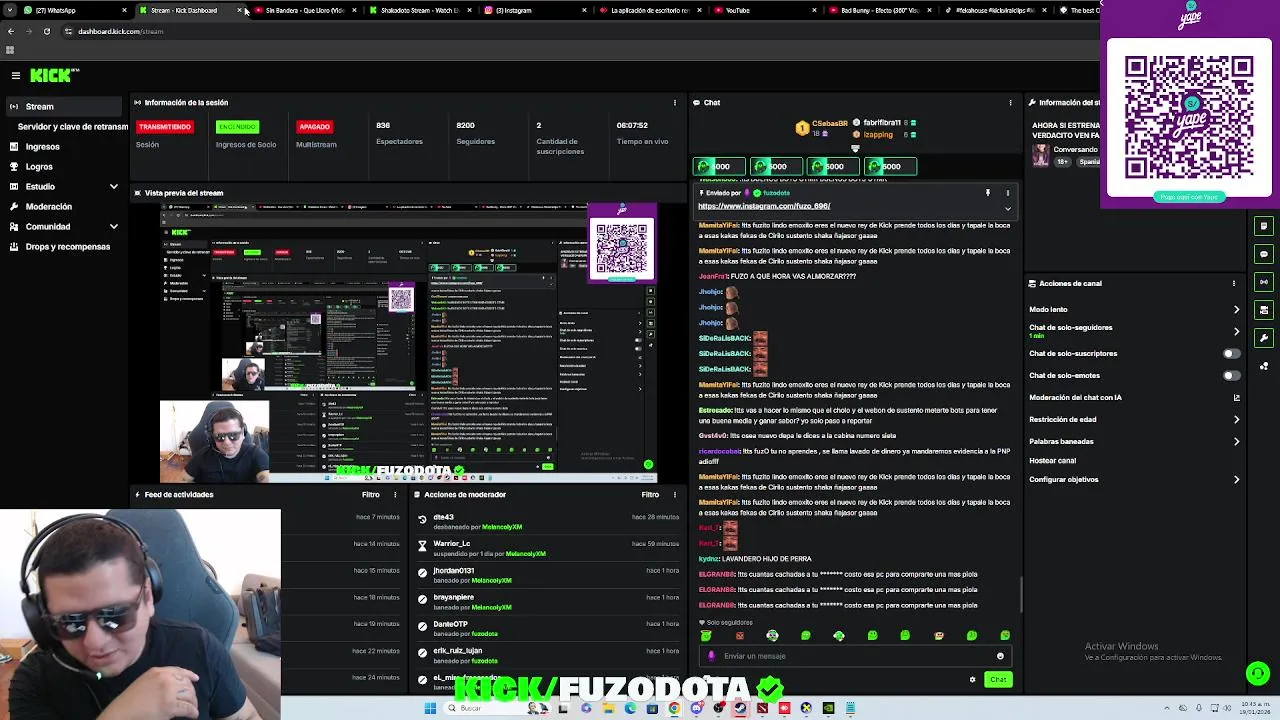Open the Windows Start menu
1280x720 pixels.
(x=430, y=708)
